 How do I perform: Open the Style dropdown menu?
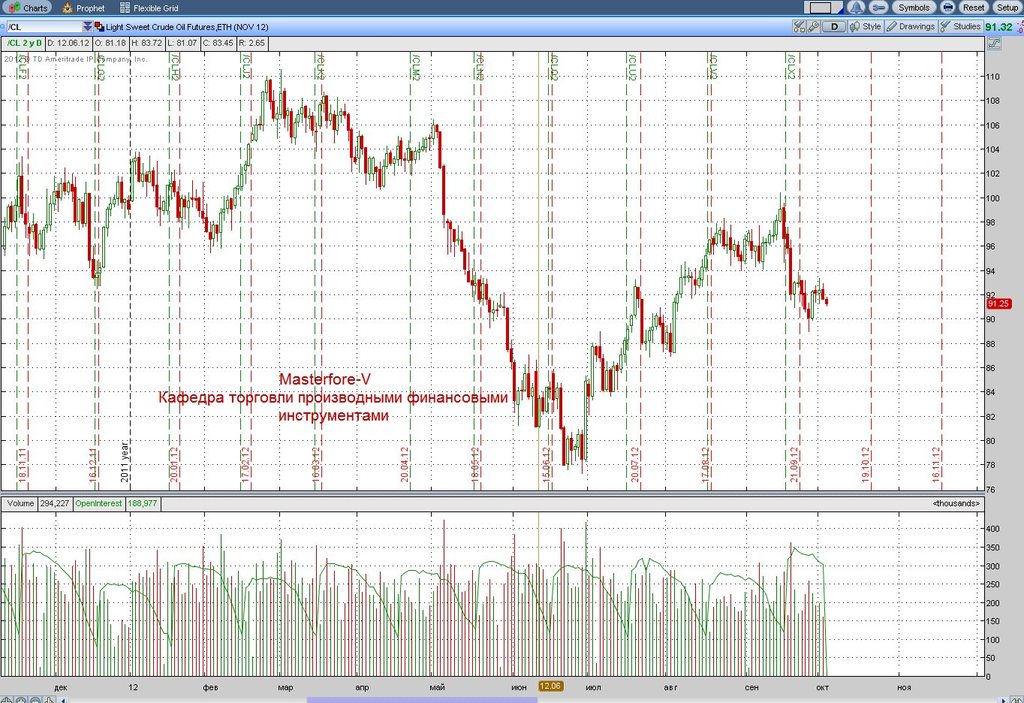click(x=866, y=27)
